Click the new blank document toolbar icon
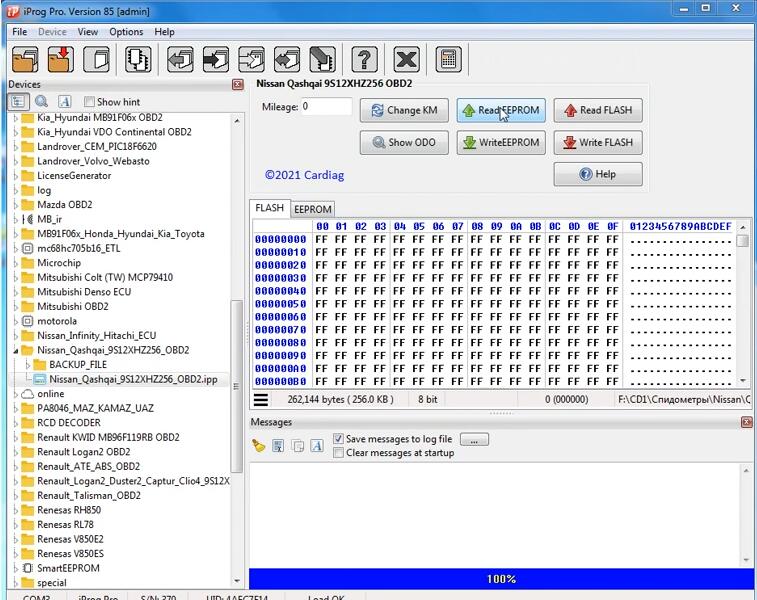Screen dimensions: 757x600 tap(97, 59)
